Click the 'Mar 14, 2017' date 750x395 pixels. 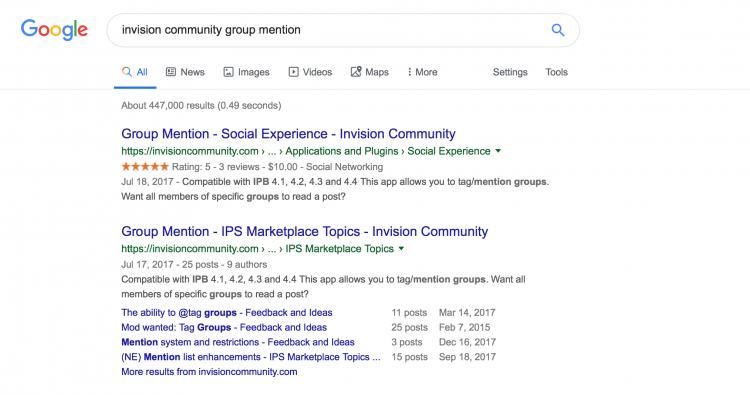pyautogui.click(x=467, y=313)
